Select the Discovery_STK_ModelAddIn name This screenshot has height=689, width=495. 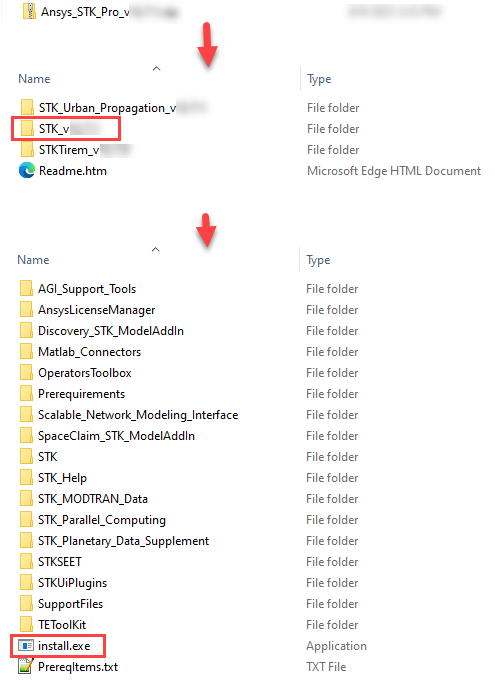(111, 331)
